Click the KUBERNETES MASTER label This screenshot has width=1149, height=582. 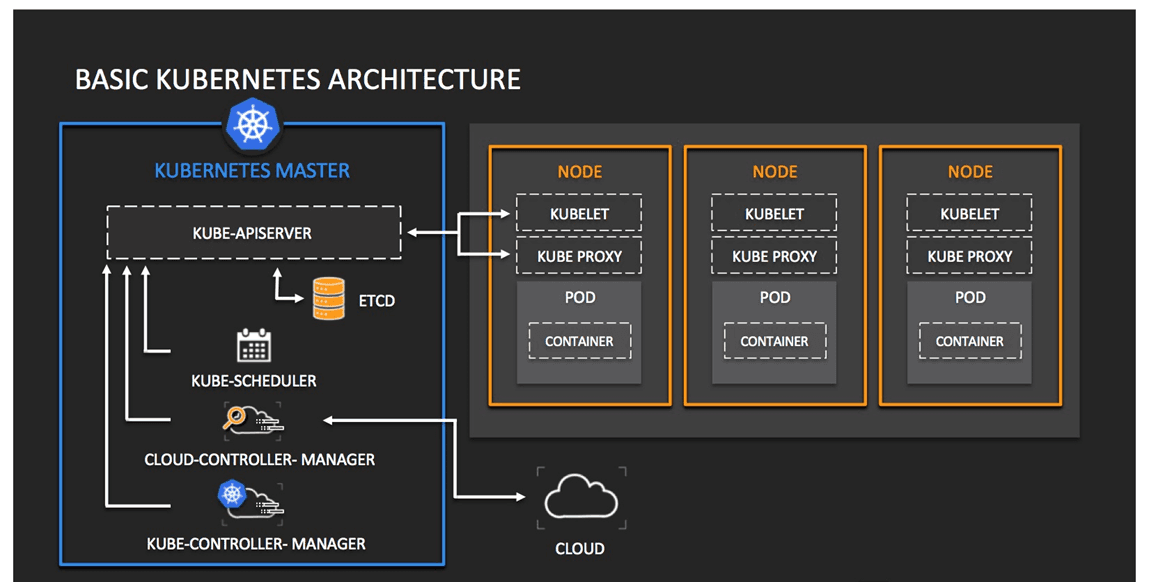point(251,171)
